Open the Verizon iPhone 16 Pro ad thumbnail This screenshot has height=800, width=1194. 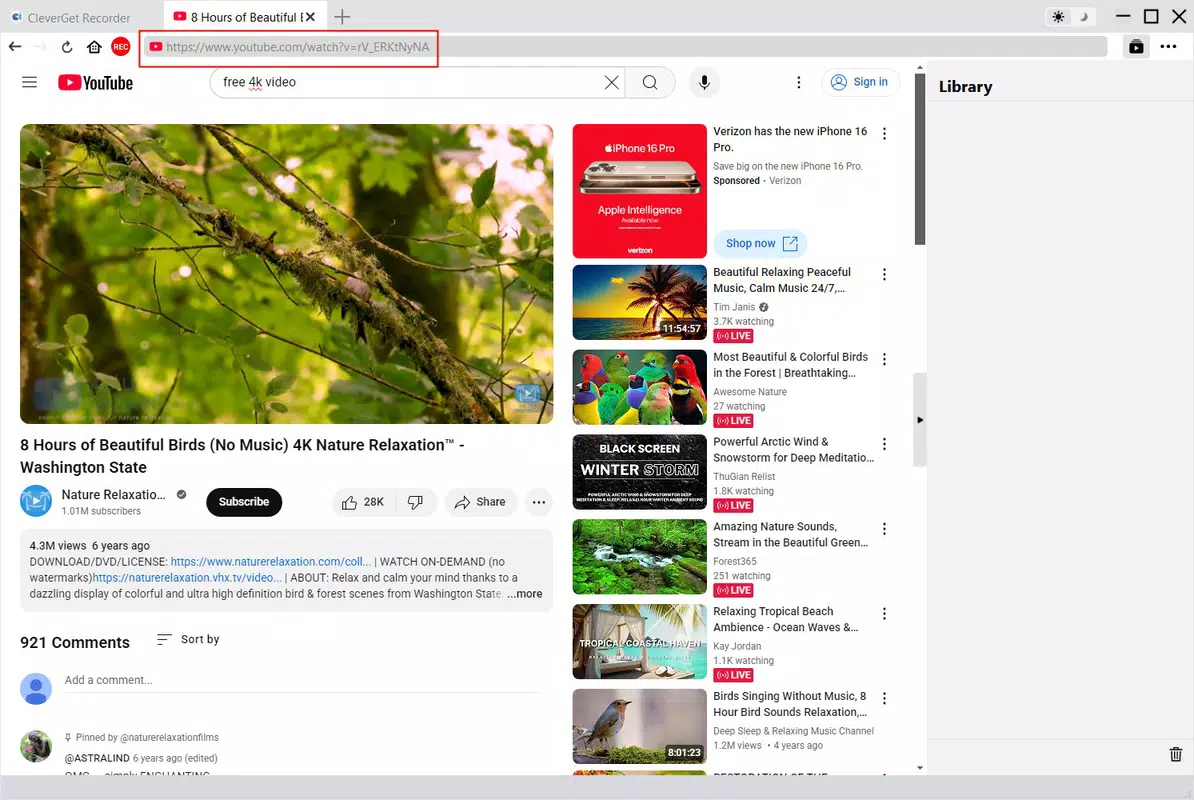pos(640,191)
